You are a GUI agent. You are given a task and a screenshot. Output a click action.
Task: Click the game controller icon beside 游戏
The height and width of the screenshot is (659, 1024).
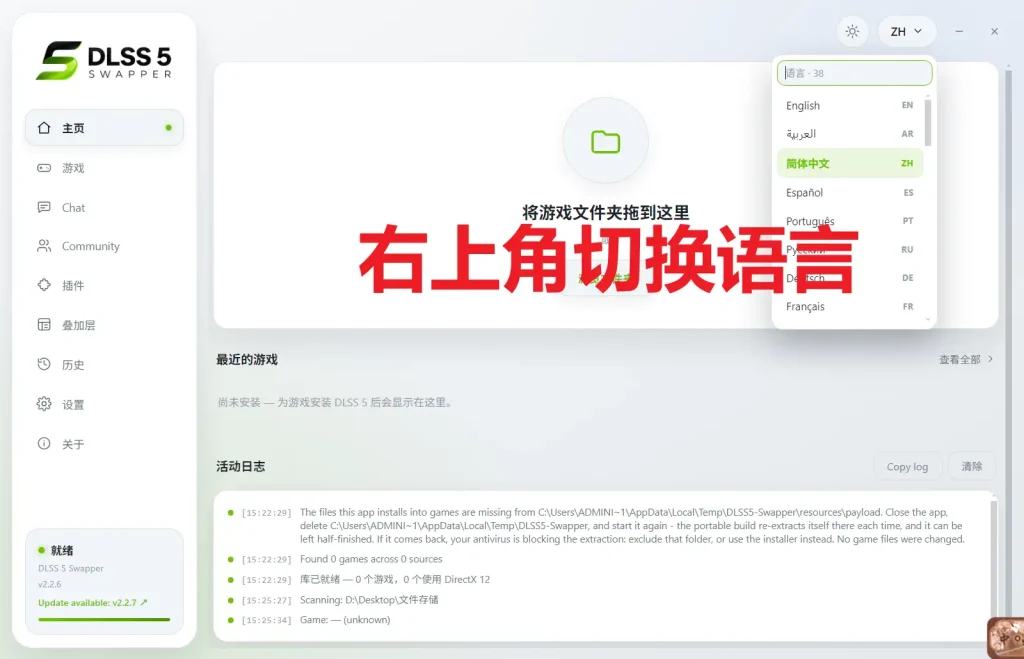tap(44, 168)
